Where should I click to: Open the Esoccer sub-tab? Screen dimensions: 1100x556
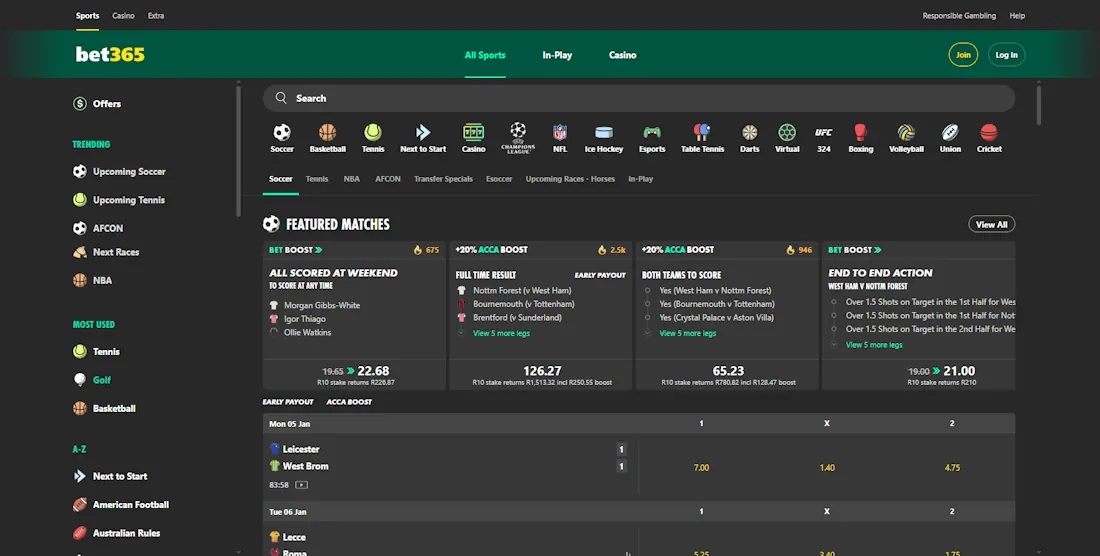(x=499, y=179)
